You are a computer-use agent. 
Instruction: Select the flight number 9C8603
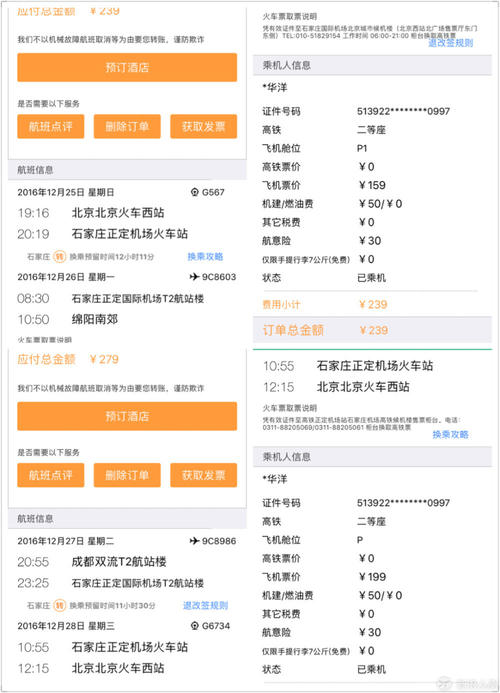click(219, 277)
